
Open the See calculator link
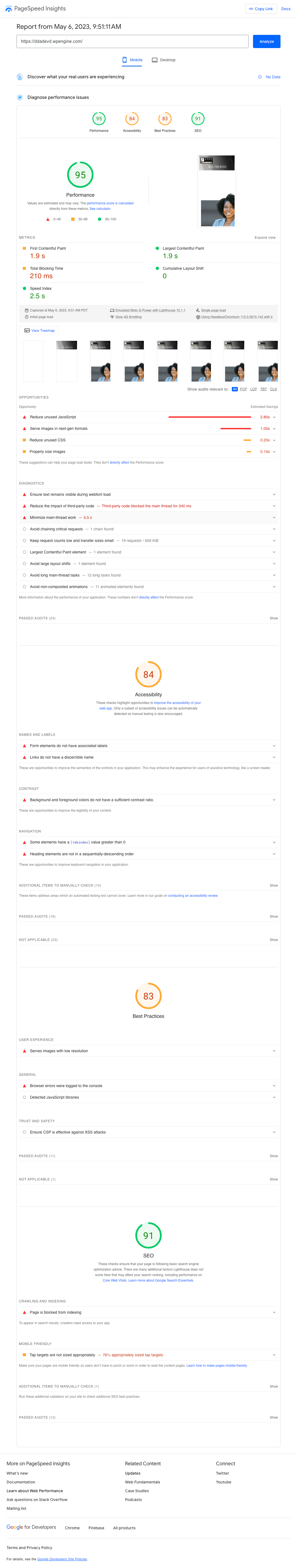coord(100,209)
